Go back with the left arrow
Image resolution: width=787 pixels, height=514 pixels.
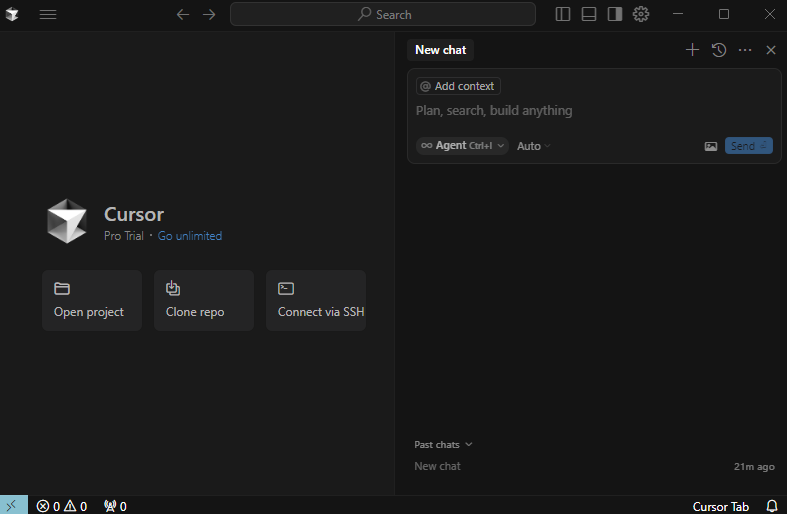183,15
